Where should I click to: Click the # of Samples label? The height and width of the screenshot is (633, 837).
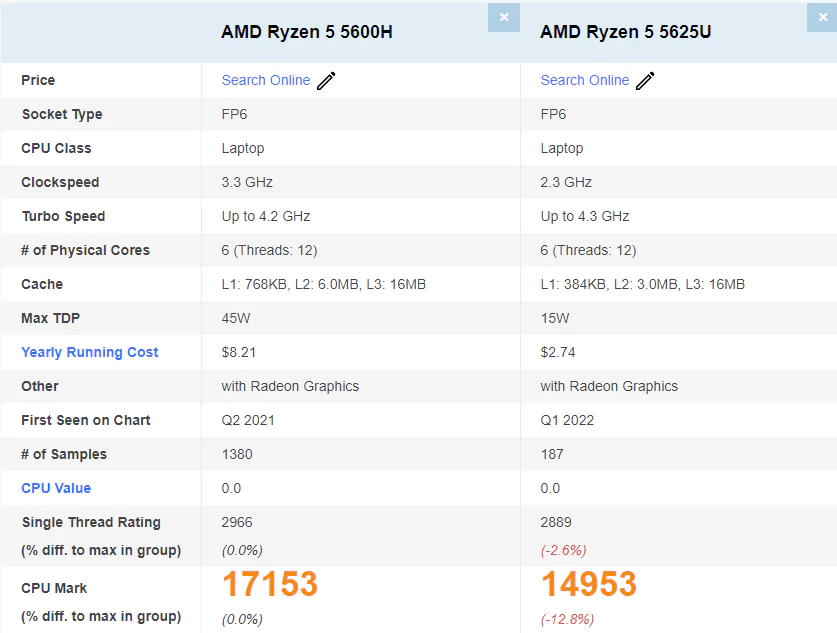click(64, 454)
